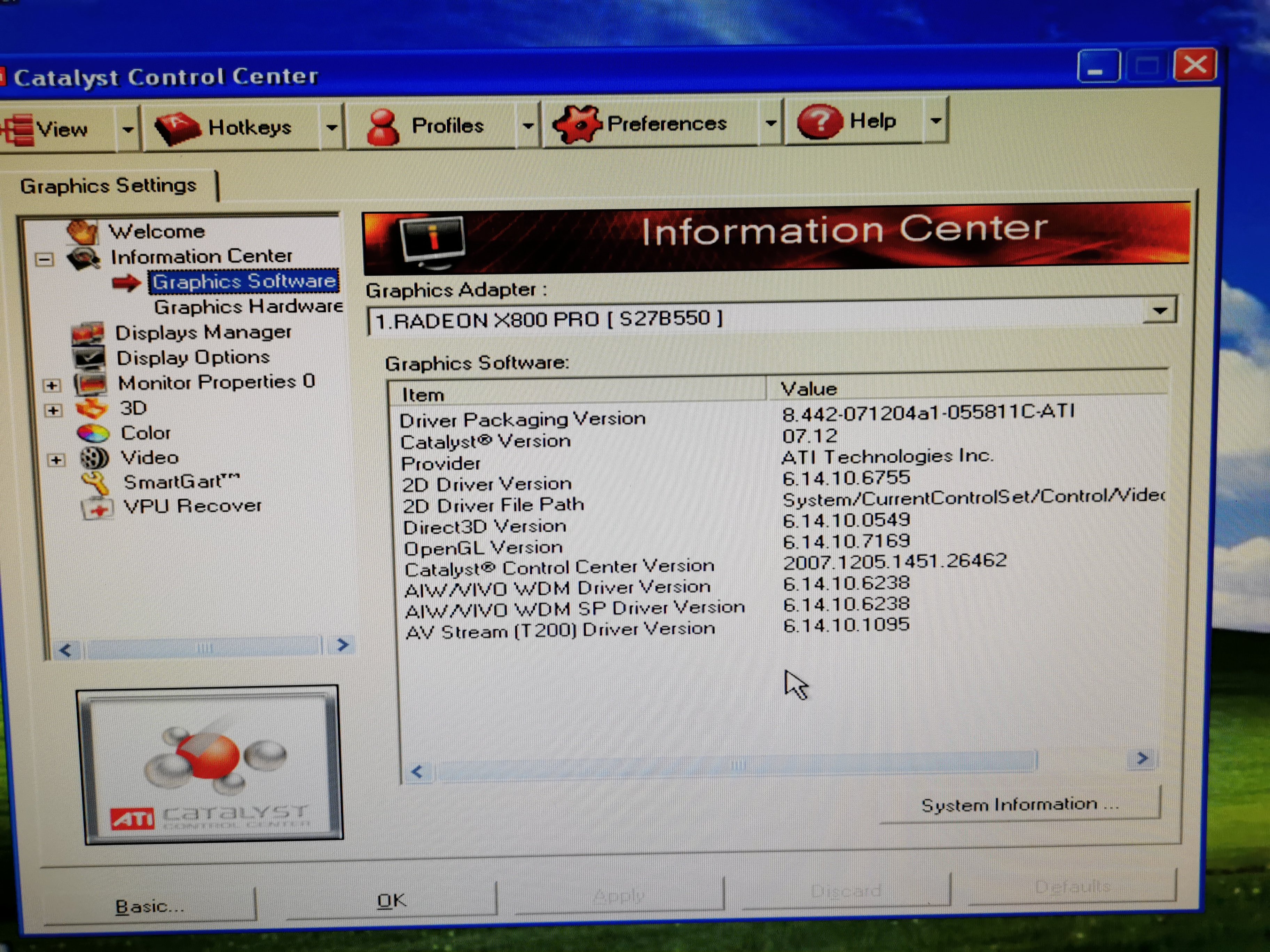Open the Help dropdown arrow

pos(936,120)
